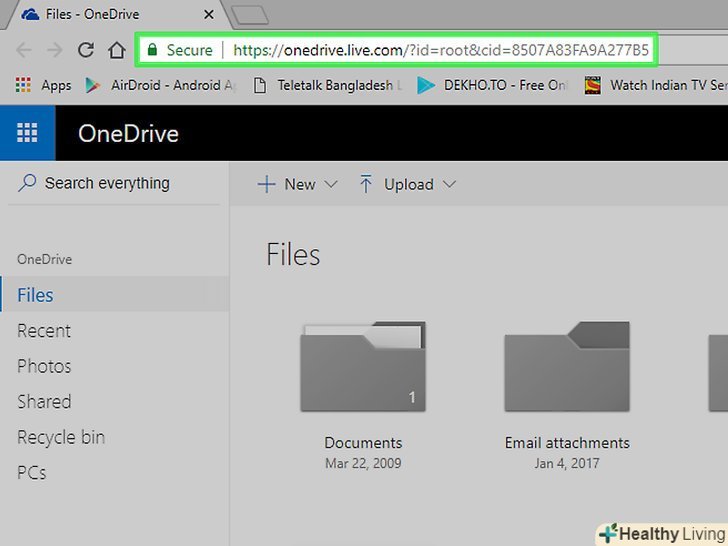This screenshot has width=728, height=546.
Task: Open a new browser tab
Action: [250, 15]
